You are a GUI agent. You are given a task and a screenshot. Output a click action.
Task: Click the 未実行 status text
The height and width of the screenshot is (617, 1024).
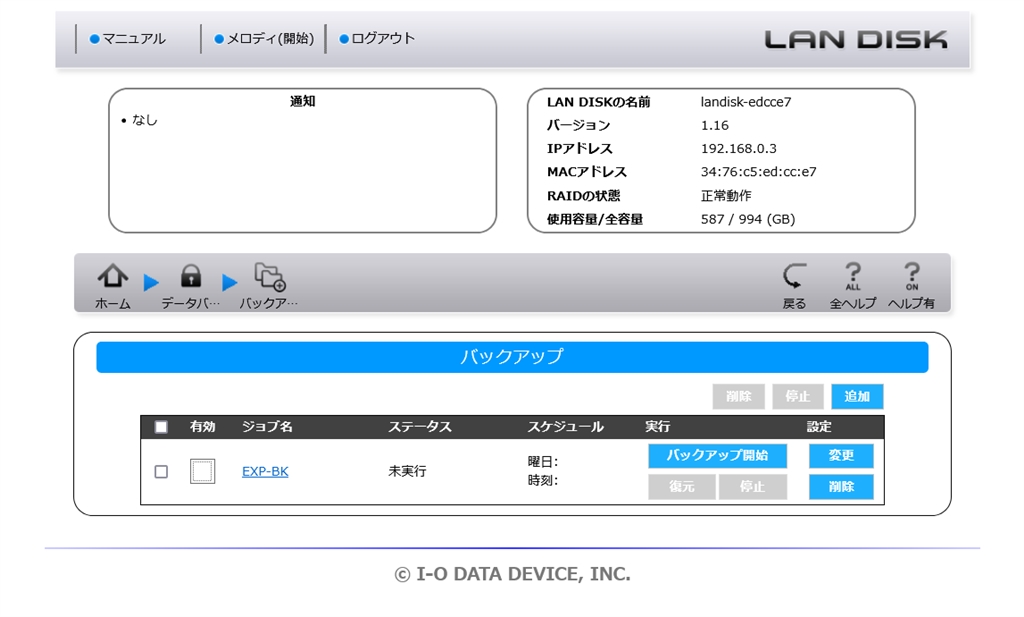[x=408, y=471]
